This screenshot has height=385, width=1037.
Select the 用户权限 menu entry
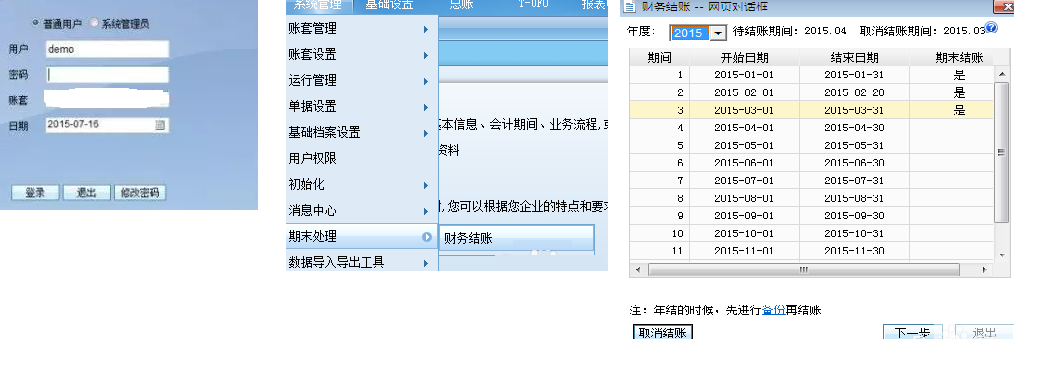pyautogui.click(x=362, y=159)
